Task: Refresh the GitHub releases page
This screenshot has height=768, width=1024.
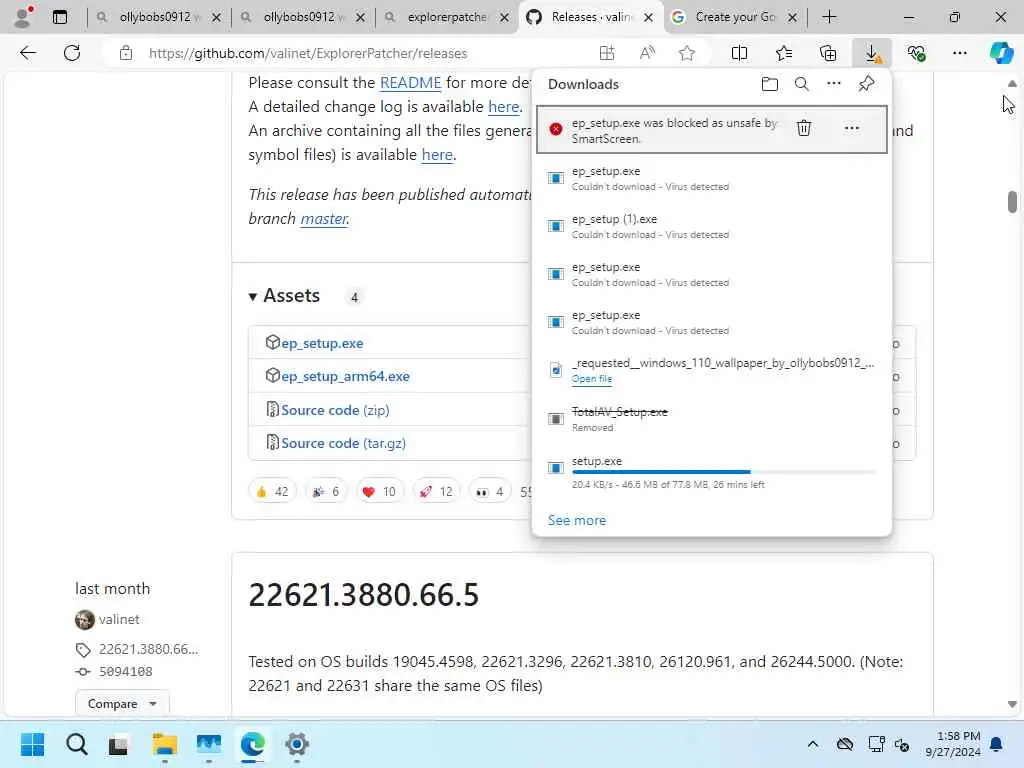Action: coord(72,53)
